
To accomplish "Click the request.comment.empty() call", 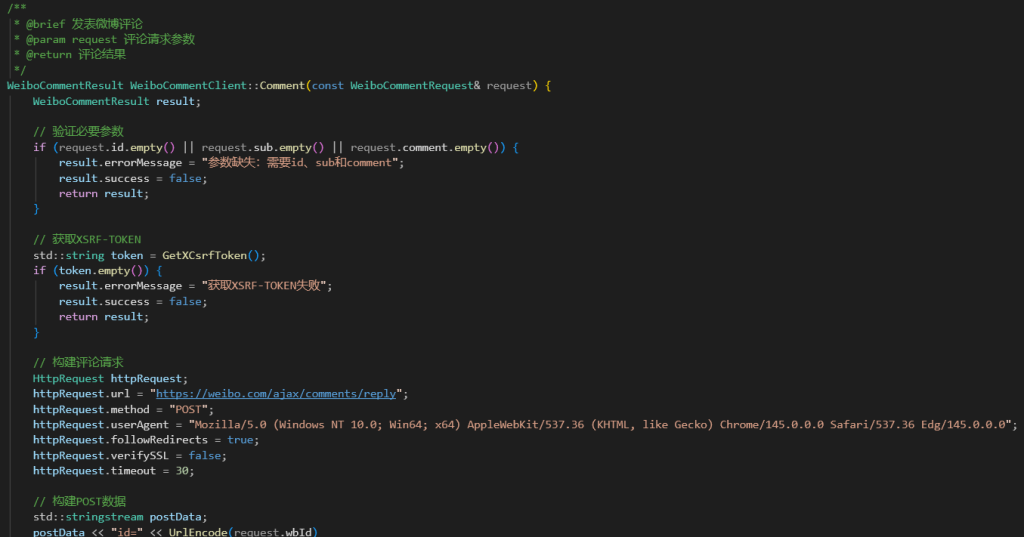I will pyautogui.click(x=428, y=147).
